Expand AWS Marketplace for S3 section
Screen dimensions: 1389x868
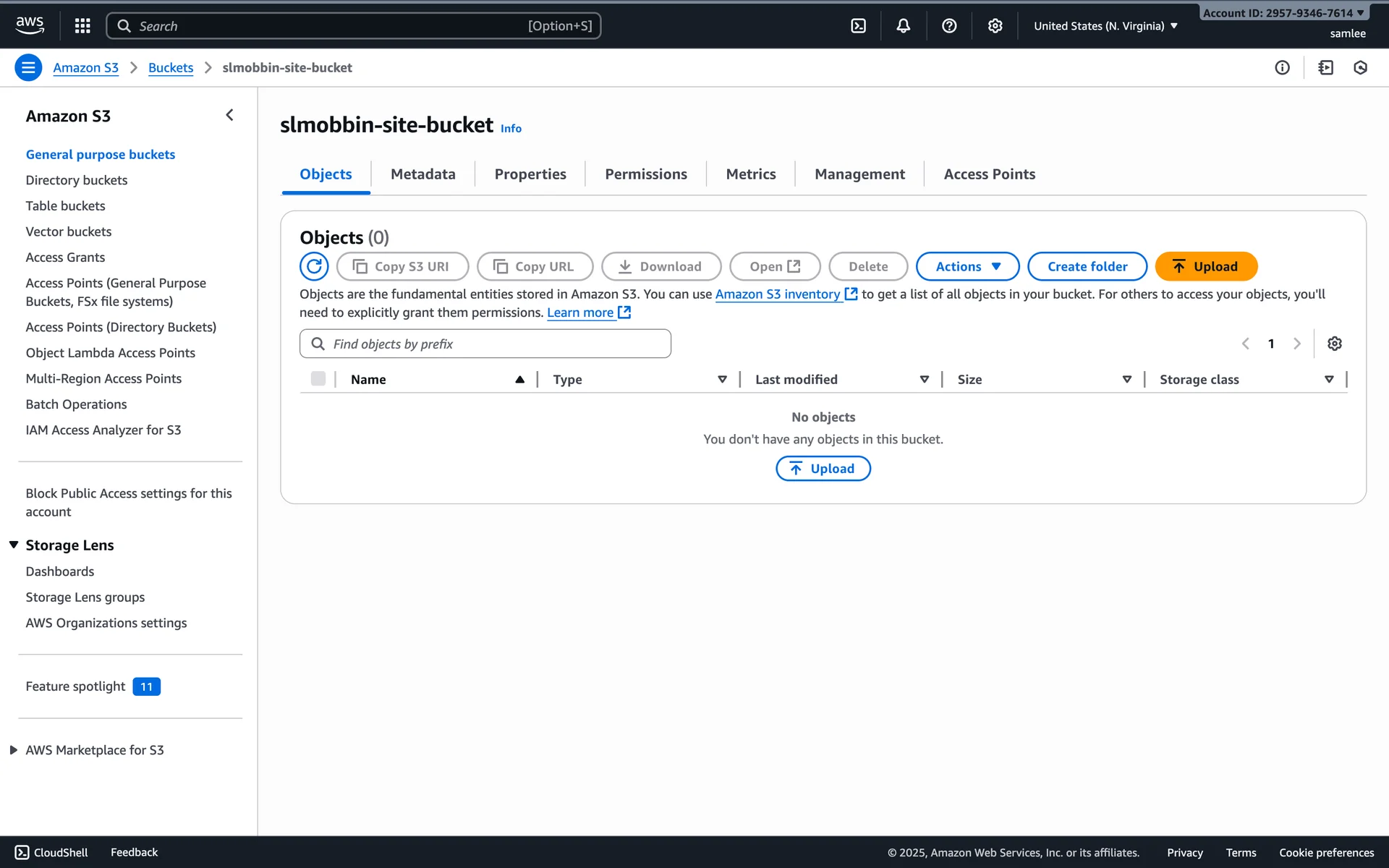14,750
